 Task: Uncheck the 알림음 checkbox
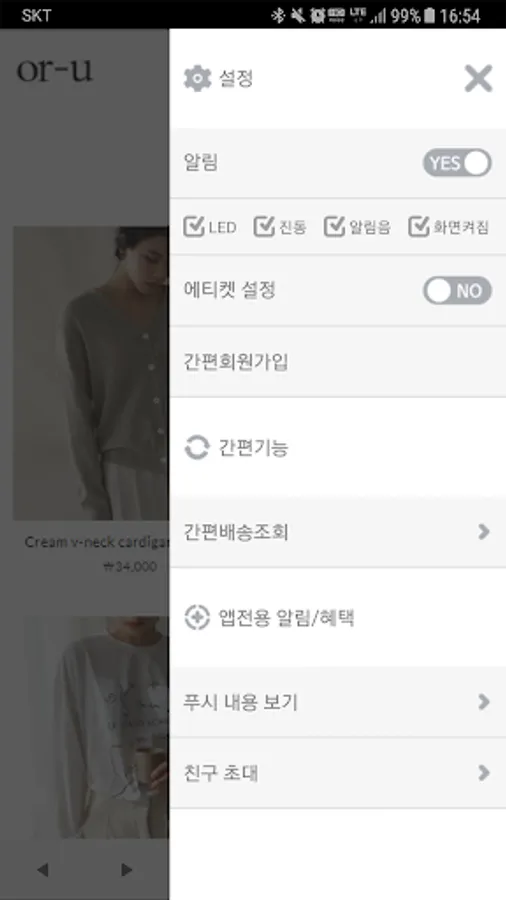(334, 227)
